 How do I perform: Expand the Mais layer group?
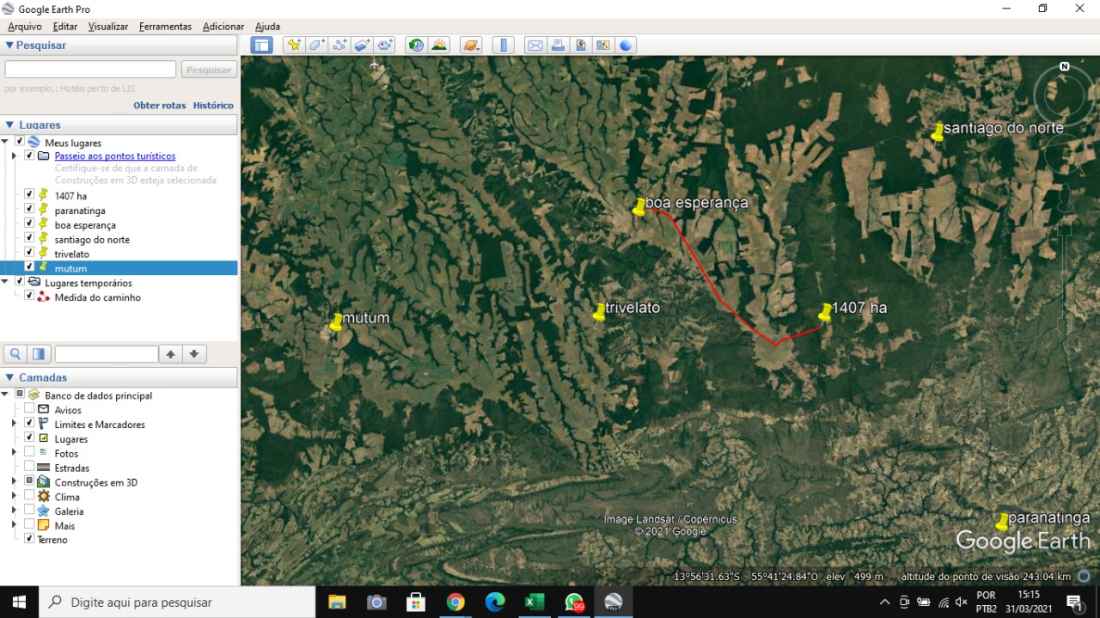tap(14, 525)
